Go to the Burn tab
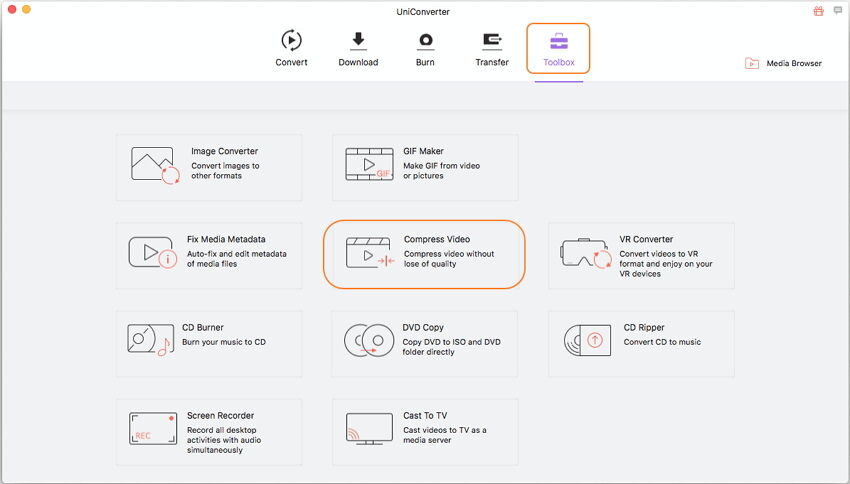 (425, 48)
